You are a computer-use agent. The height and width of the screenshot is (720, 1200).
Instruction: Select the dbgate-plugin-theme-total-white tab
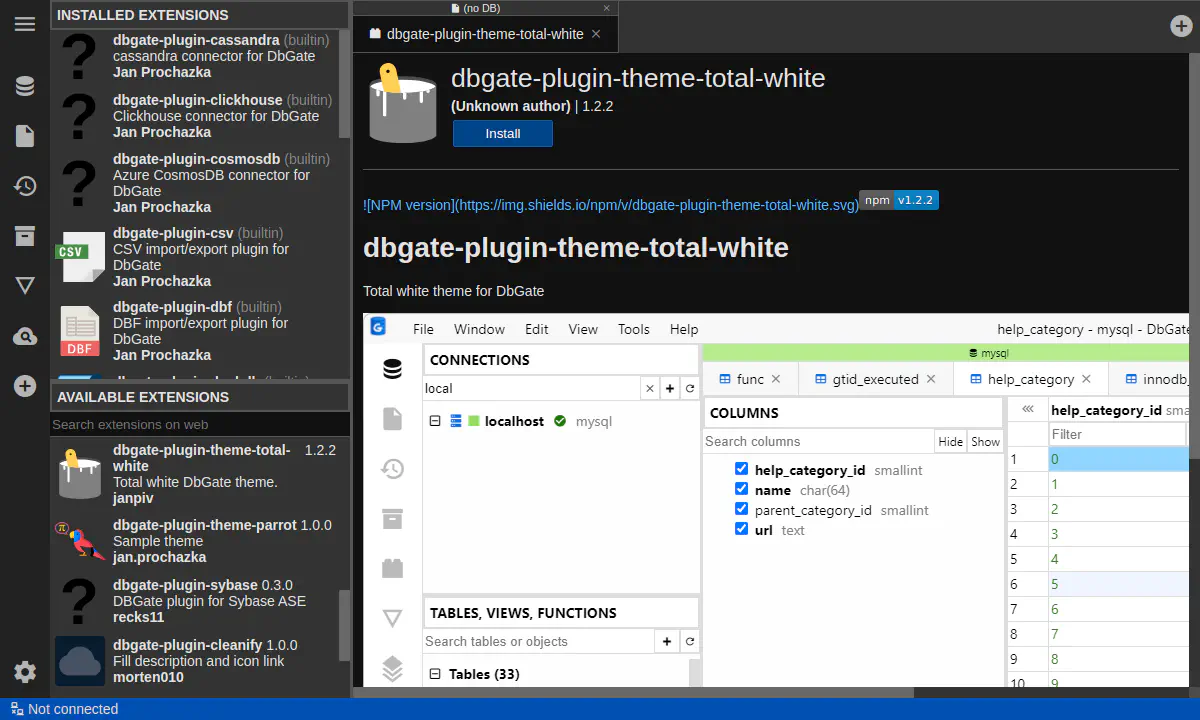point(484,34)
